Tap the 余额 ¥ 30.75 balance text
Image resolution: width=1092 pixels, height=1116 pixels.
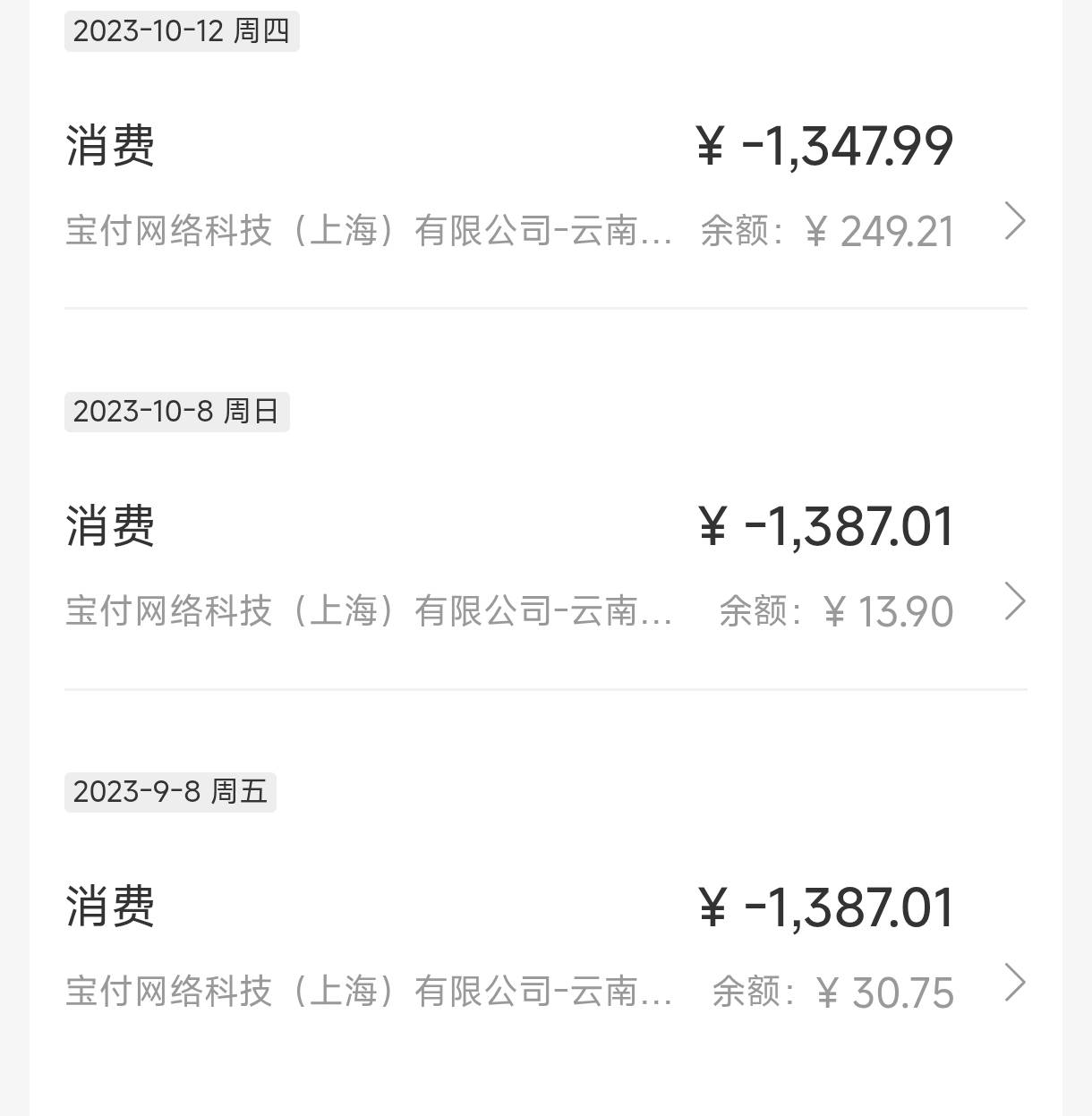(833, 992)
